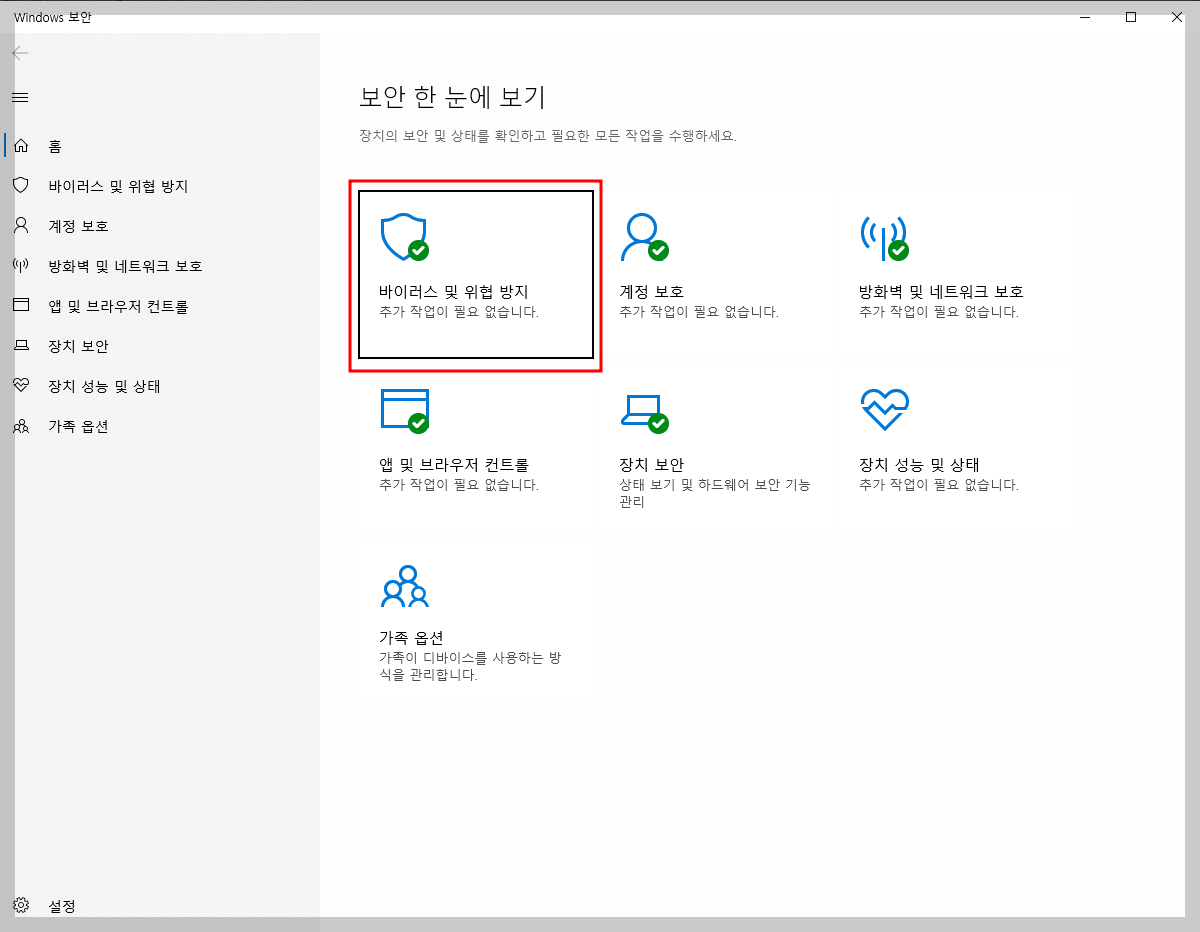This screenshot has width=1200, height=932.
Task: Click the heart monitor icon on 장치 성능 tile
Action: coord(884,410)
